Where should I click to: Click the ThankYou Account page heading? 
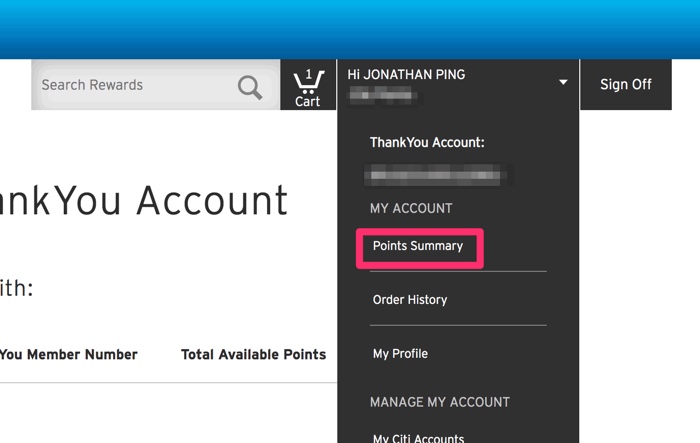(144, 201)
